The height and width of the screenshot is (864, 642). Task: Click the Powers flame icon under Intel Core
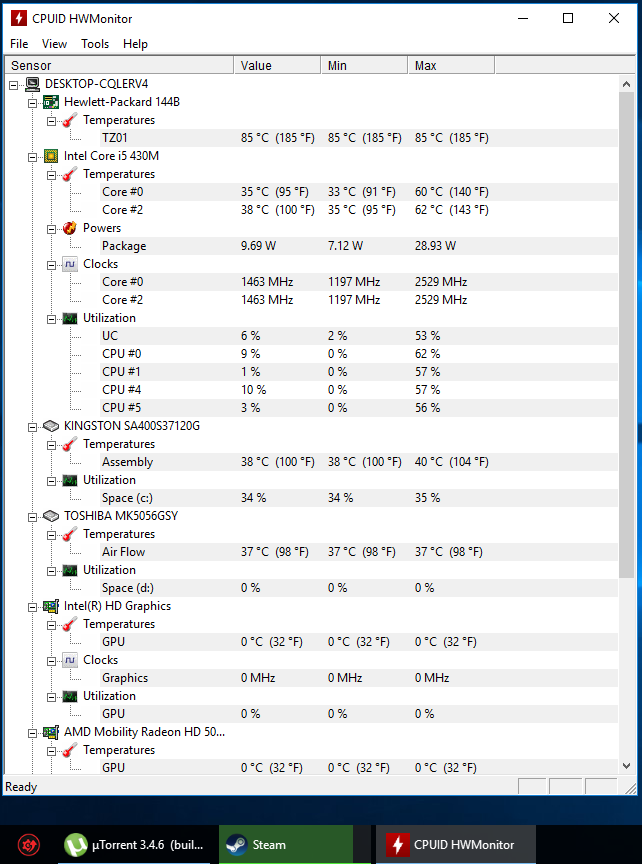pyautogui.click(x=70, y=228)
